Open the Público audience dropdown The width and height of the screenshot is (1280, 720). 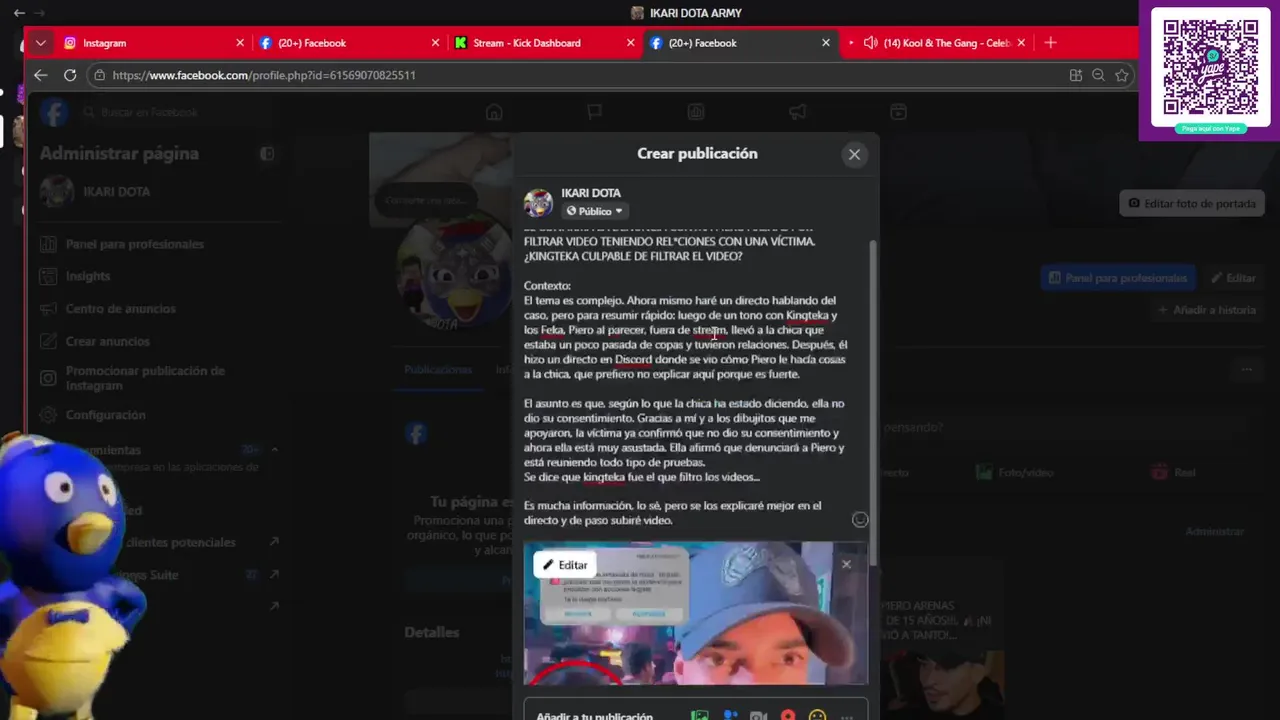pyautogui.click(x=594, y=211)
